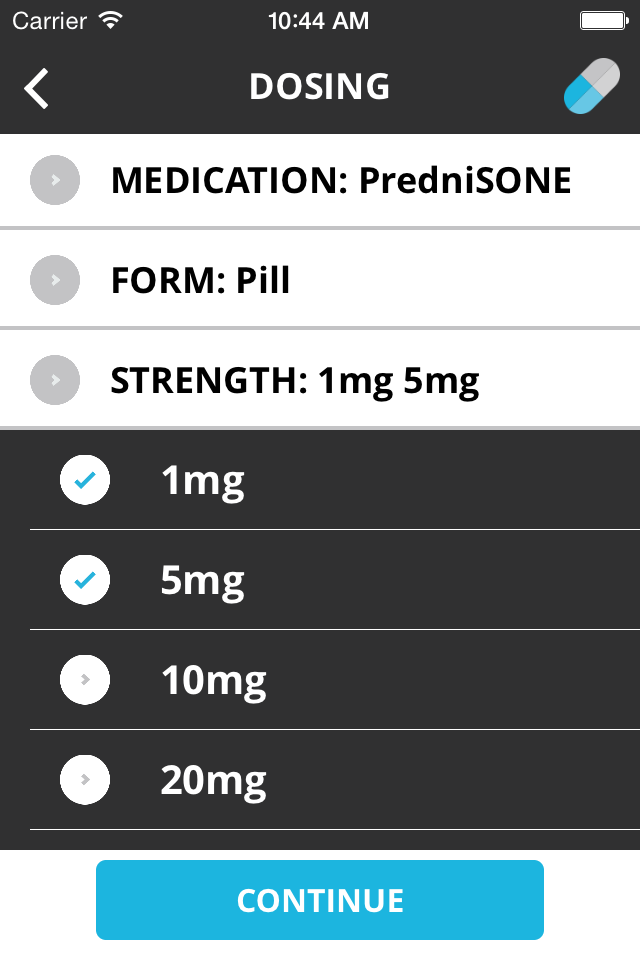
Task: Tap the back arrow in header
Action: (x=36, y=89)
